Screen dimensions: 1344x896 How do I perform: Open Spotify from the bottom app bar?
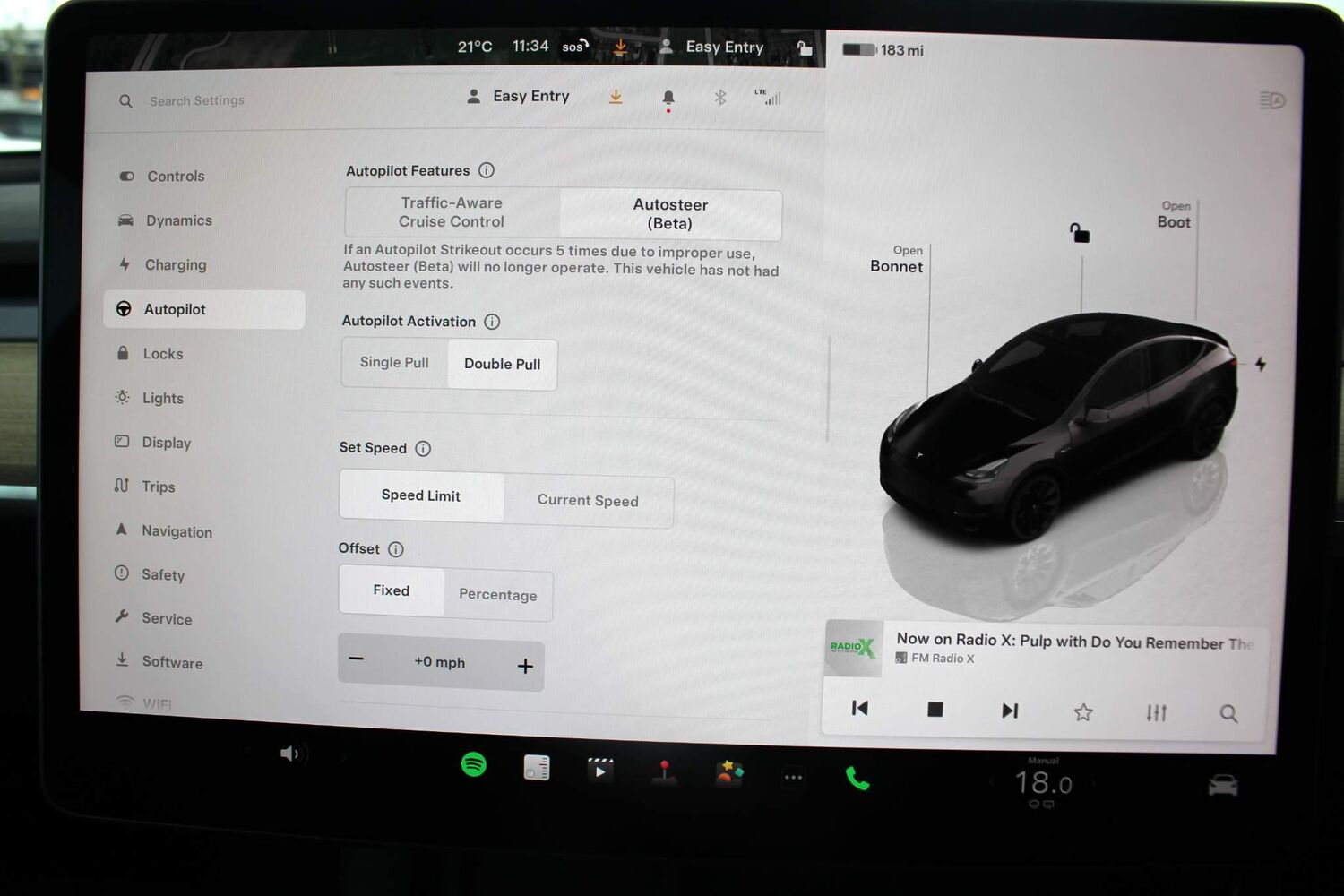pyautogui.click(x=473, y=764)
